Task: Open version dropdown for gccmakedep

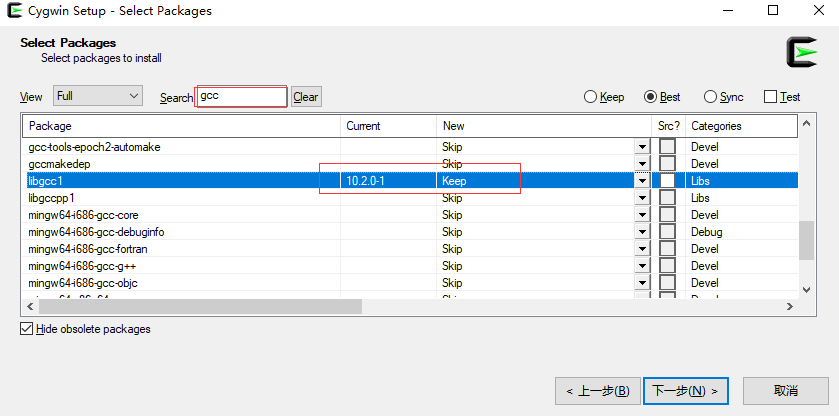Action: coord(642,164)
